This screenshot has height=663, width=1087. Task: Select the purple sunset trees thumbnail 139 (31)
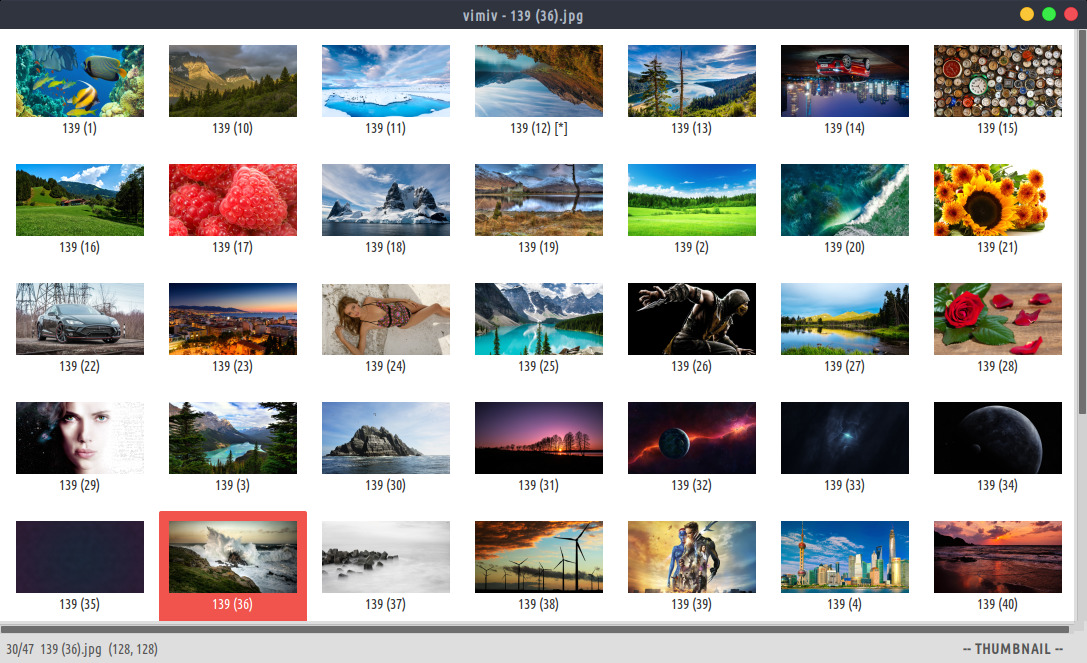(539, 438)
